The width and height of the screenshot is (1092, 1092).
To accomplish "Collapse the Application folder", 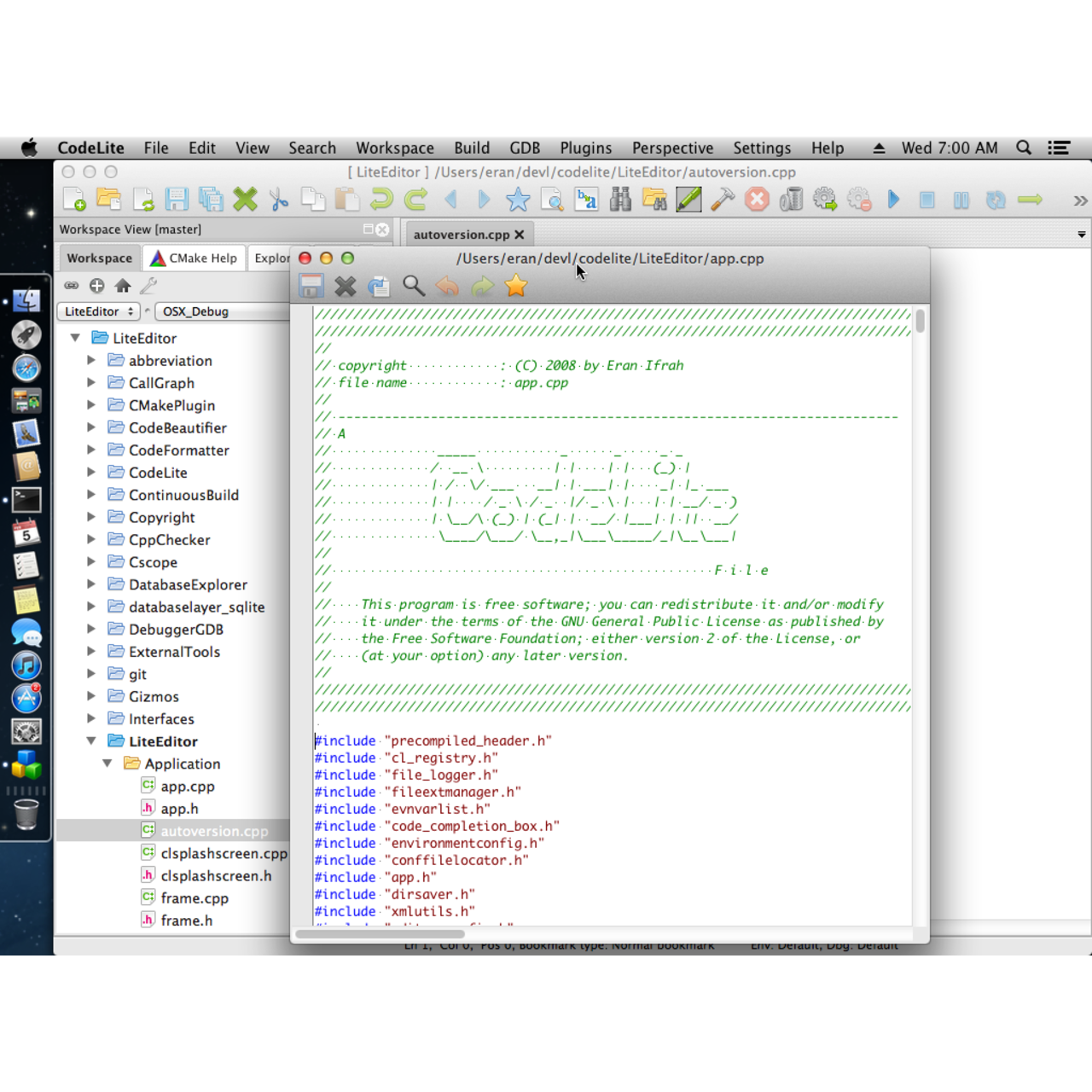I will tap(107, 764).
